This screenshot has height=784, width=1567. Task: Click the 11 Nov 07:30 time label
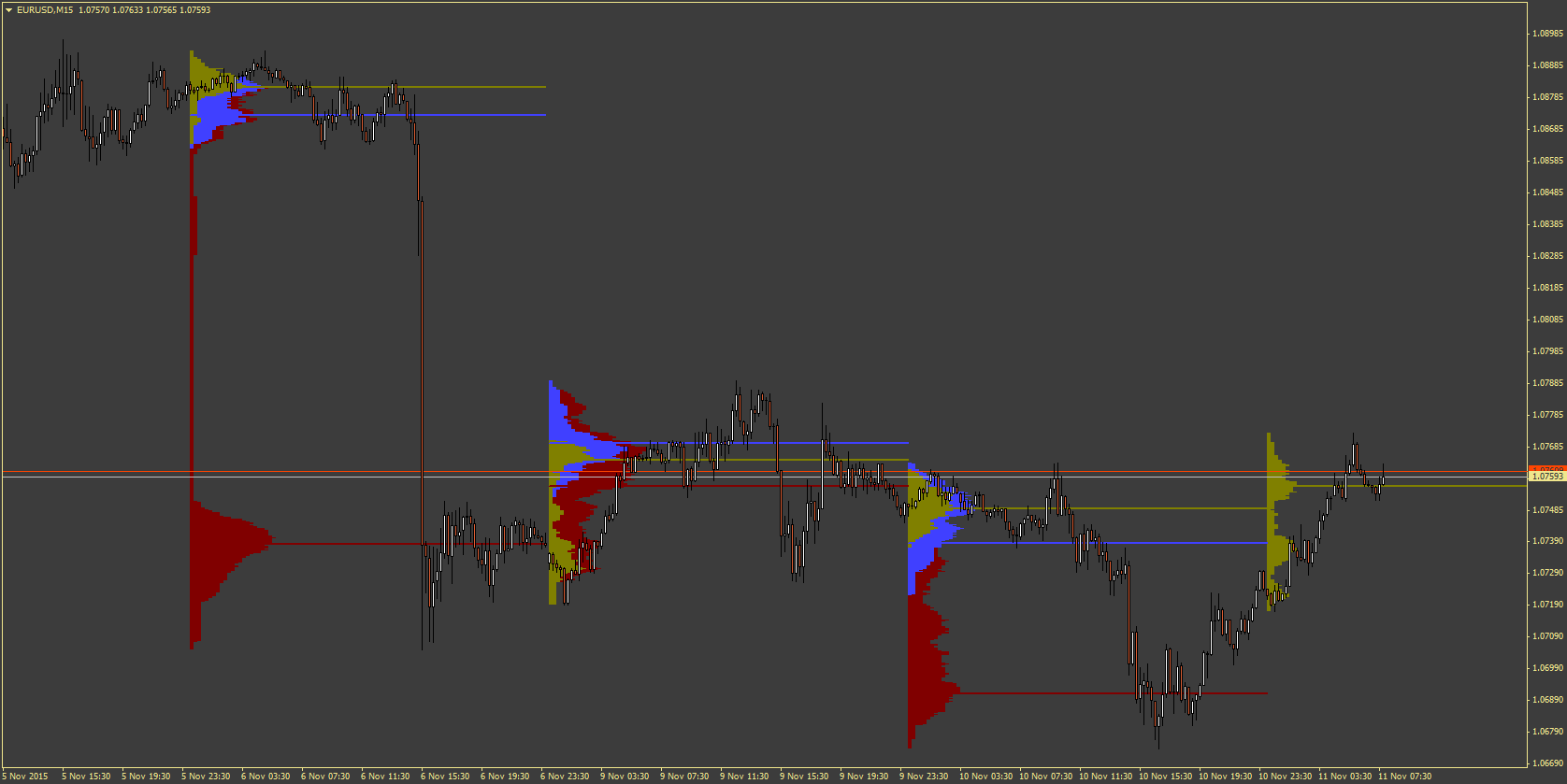1404,777
